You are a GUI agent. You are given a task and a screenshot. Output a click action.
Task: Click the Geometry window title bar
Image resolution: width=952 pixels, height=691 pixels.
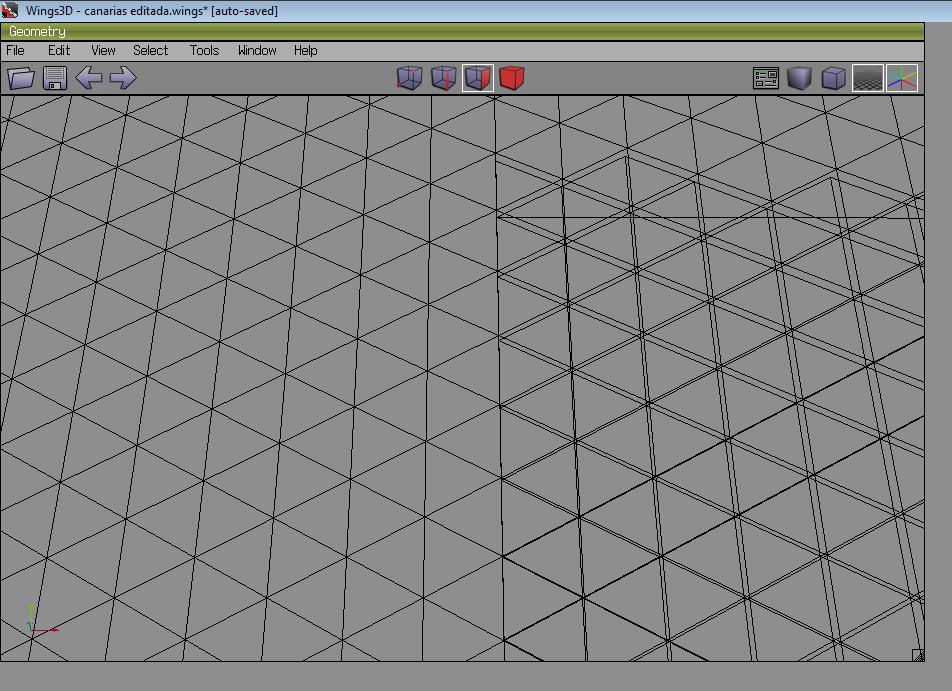pyautogui.click(x=462, y=32)
